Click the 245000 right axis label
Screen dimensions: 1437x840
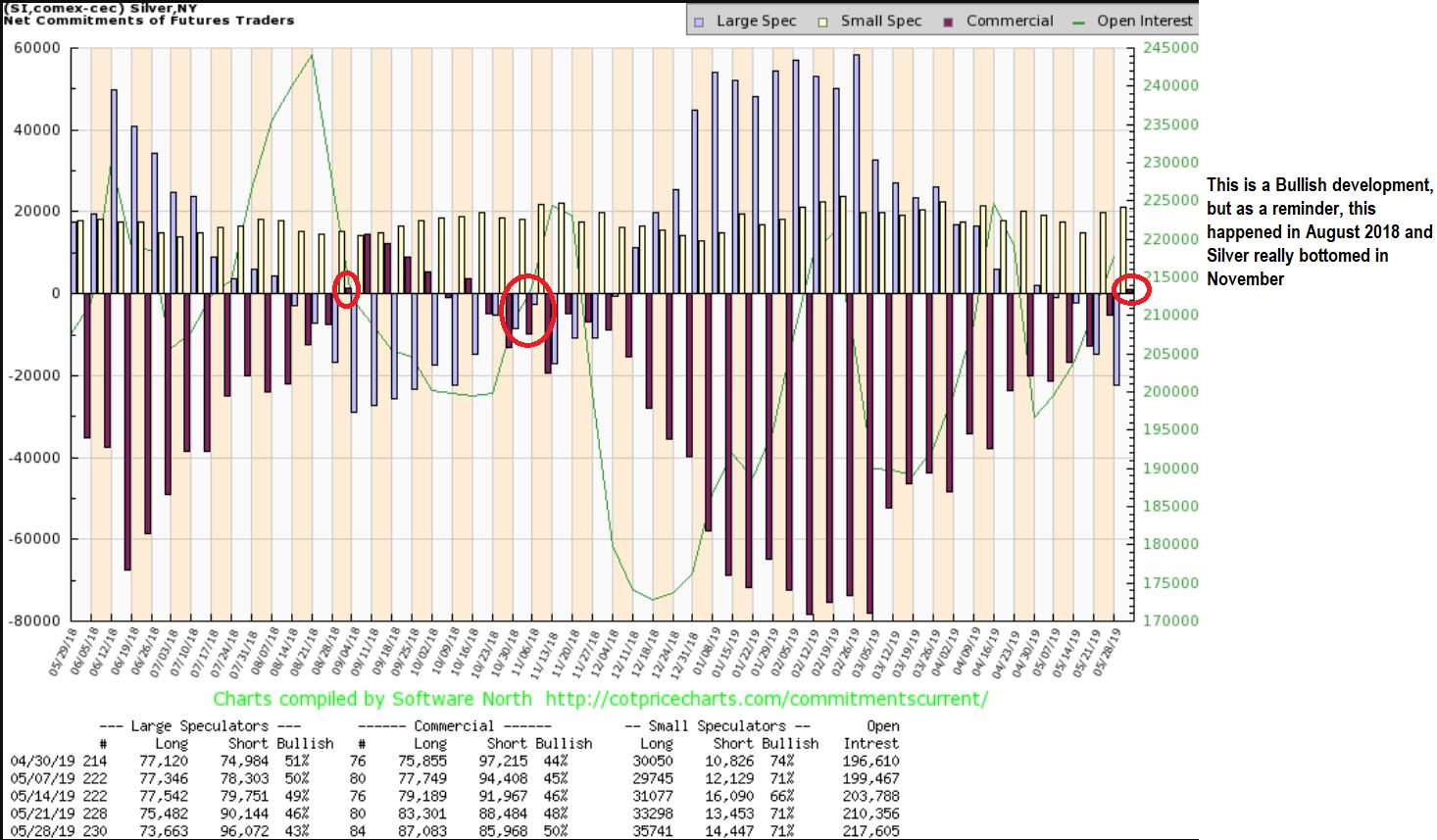[1170, 48]
